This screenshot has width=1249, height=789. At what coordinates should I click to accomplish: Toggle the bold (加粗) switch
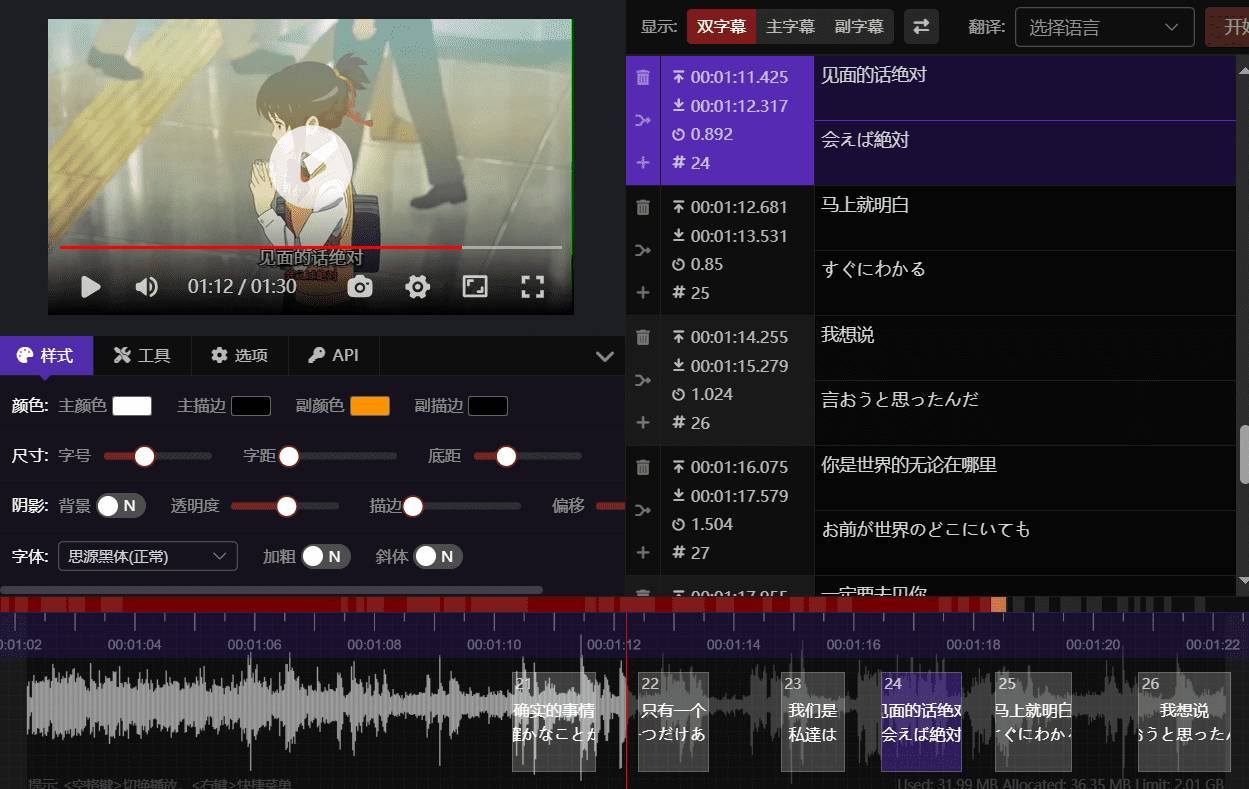tap(326, 556)
